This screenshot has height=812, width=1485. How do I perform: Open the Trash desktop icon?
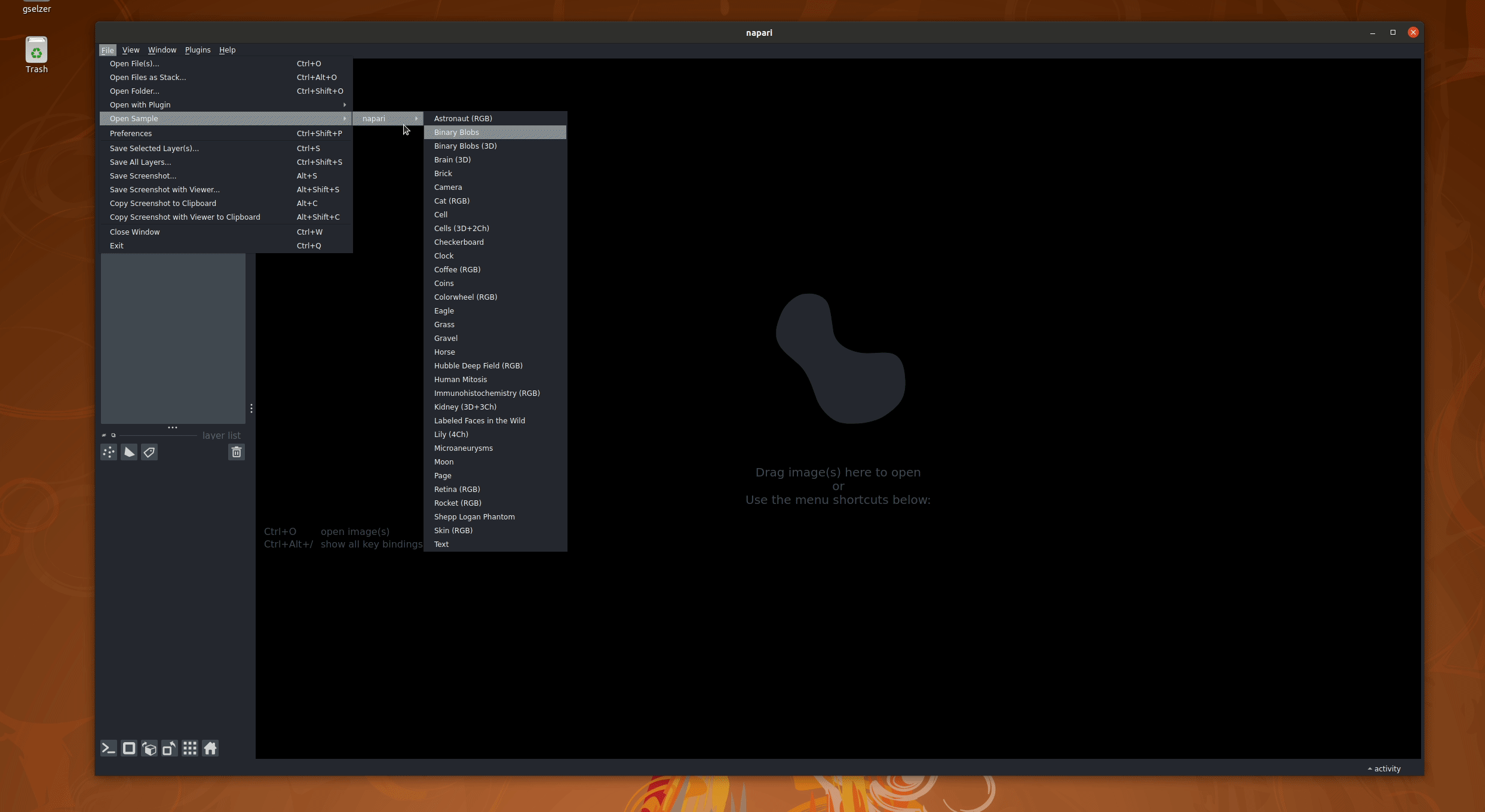36,55
